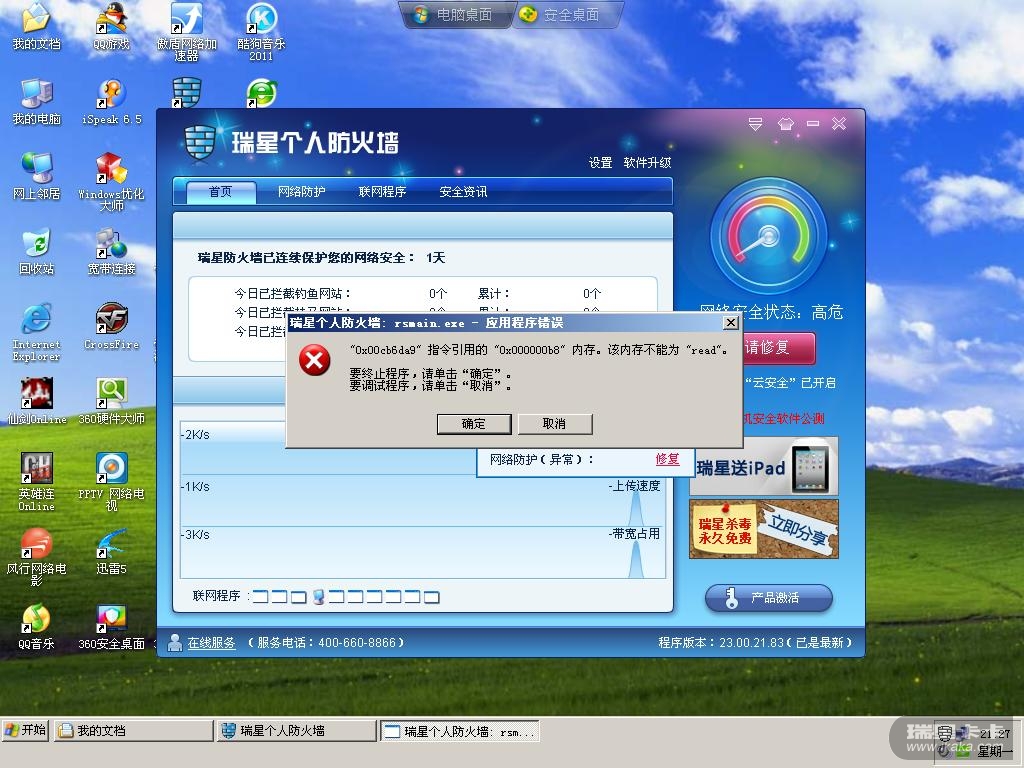Click the 网络安全状态: 高危 status text

[771, 312]
